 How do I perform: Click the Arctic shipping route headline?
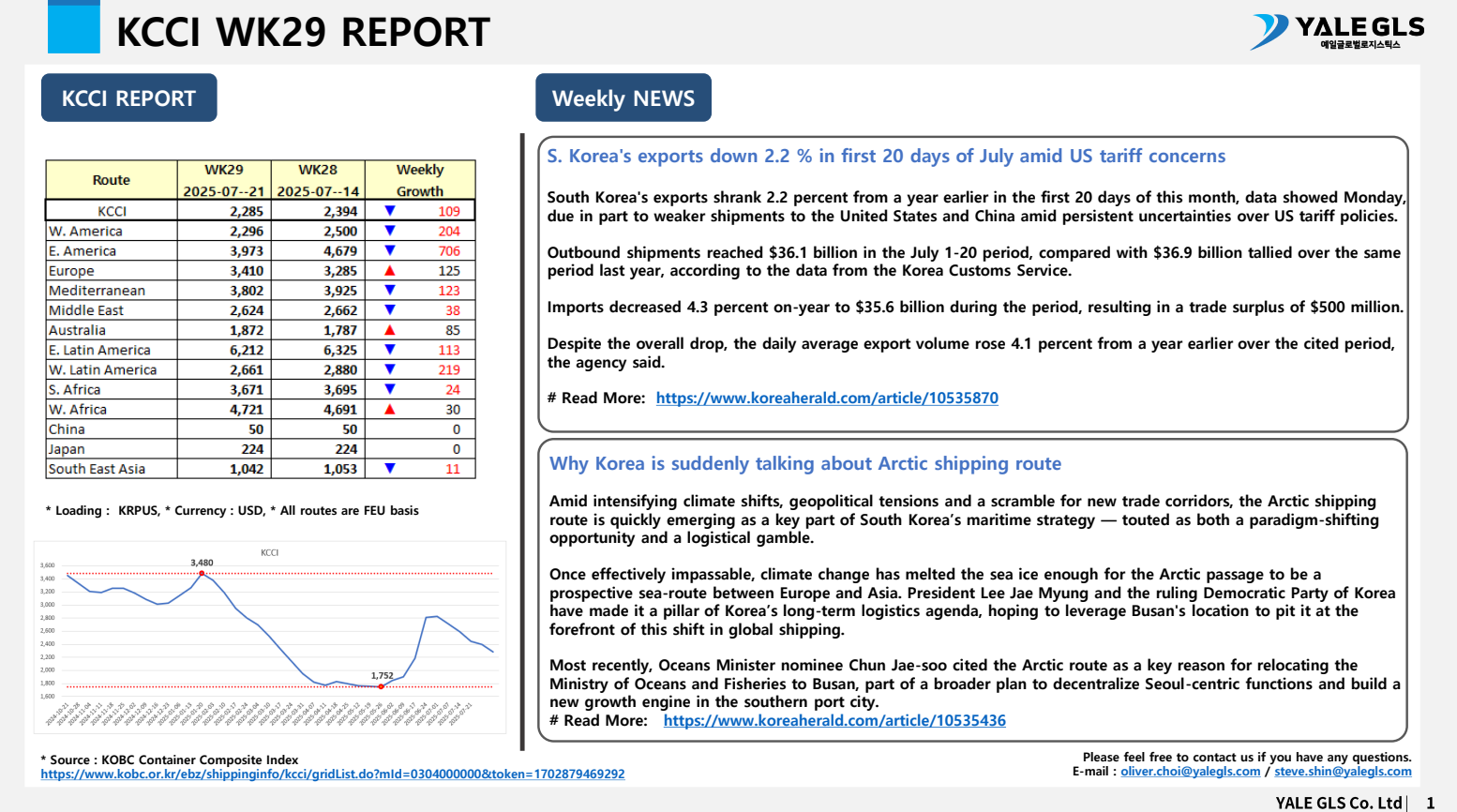coord(805,463)
